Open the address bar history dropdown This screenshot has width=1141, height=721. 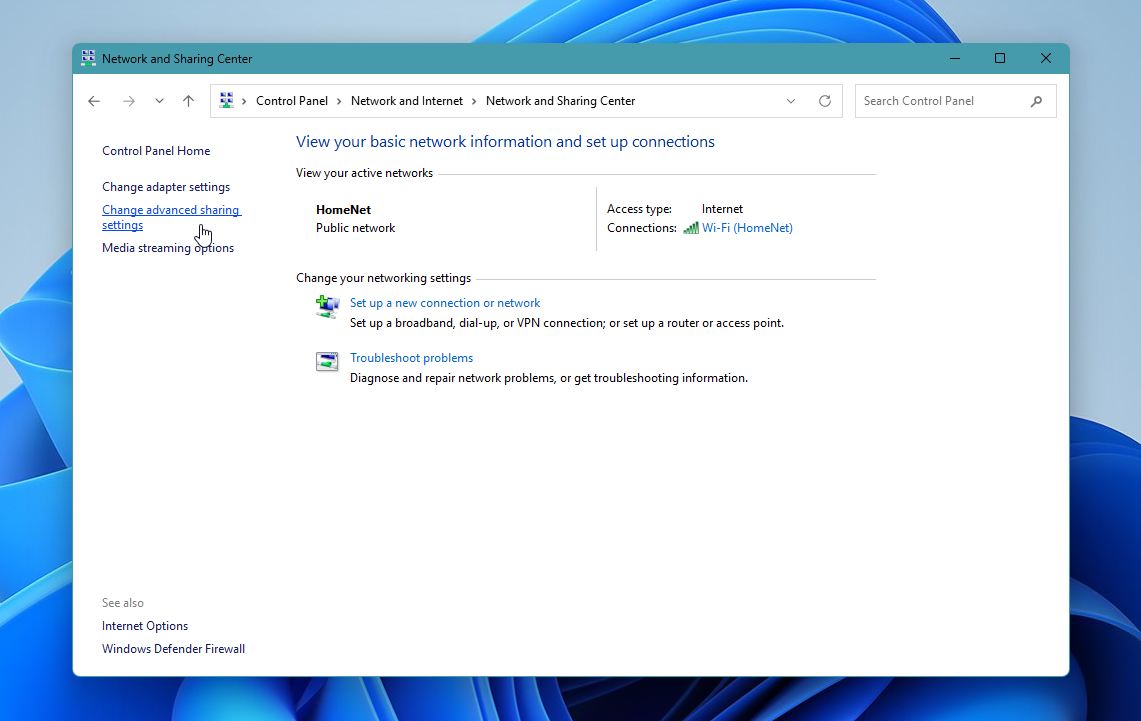[x=791, y=101]
